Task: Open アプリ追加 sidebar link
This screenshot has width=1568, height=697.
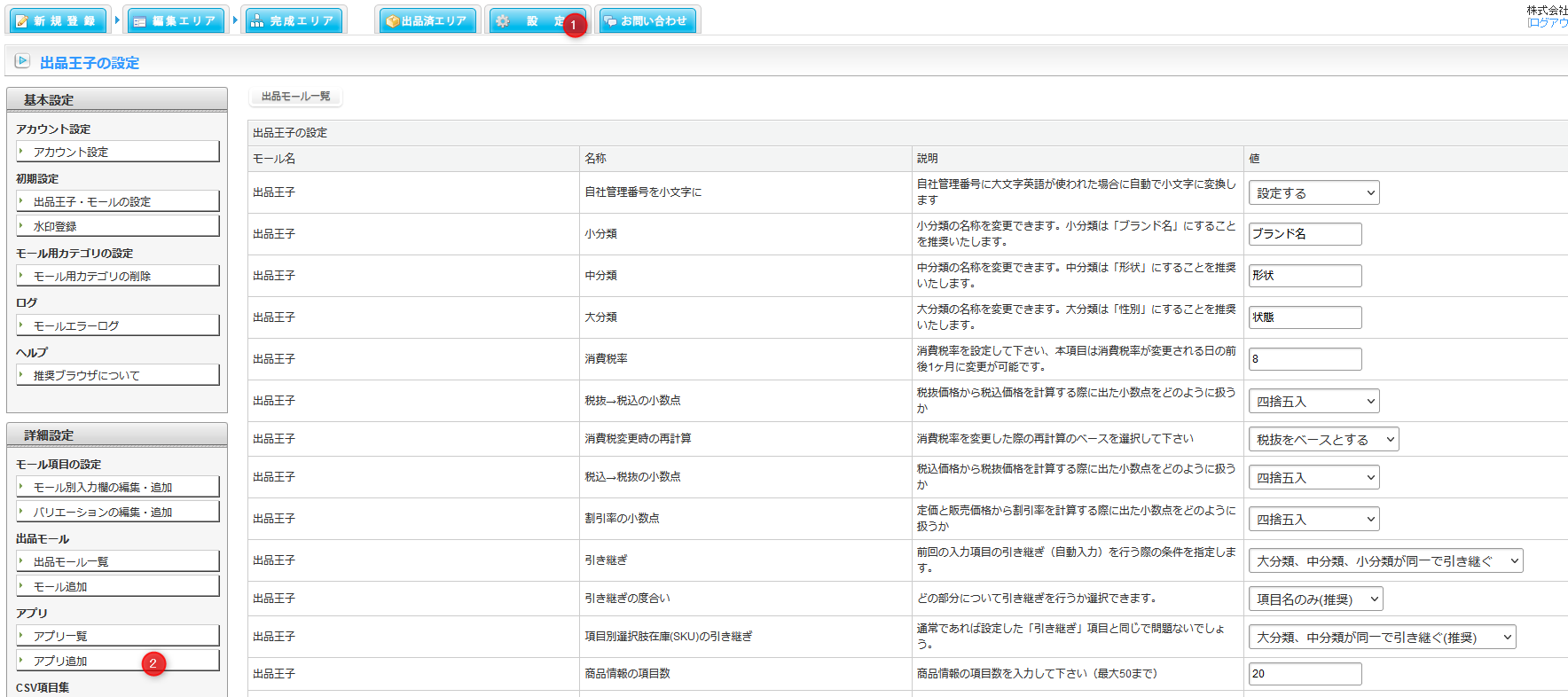Action: pos(118,661)
